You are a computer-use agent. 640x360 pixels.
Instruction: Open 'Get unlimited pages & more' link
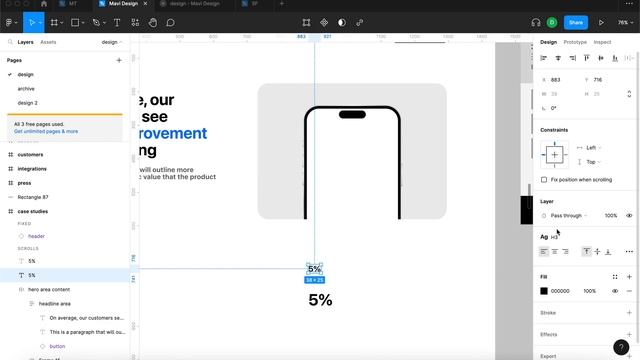pyautogui.click(x=46, y=131)
